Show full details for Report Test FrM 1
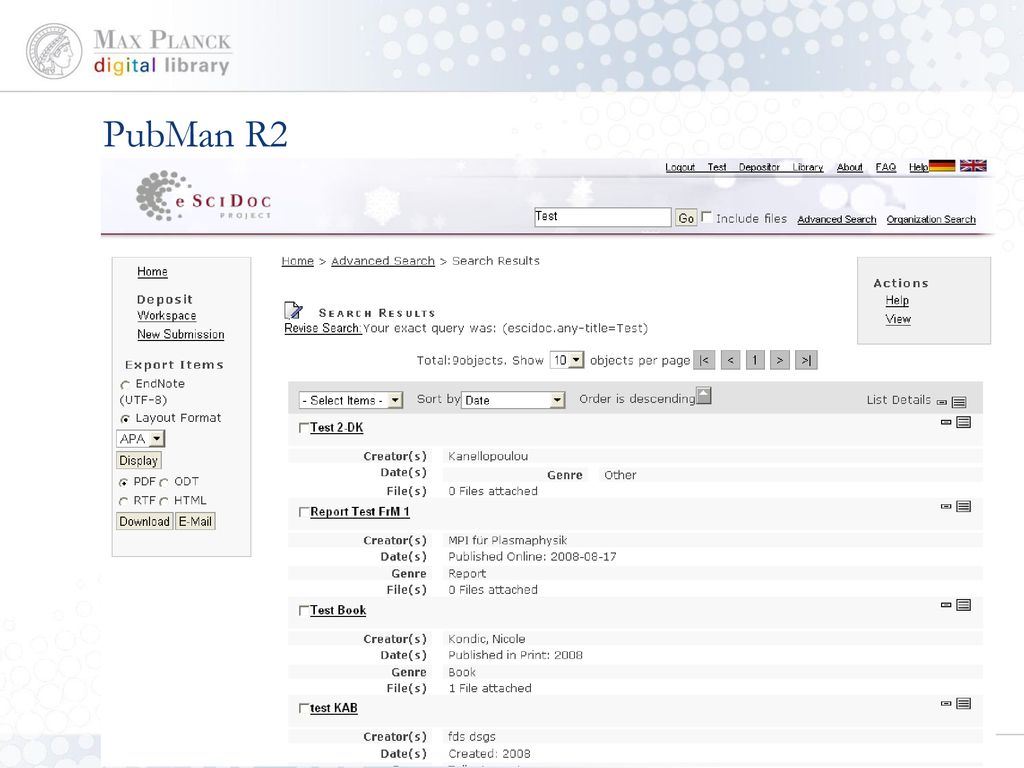 963,506
